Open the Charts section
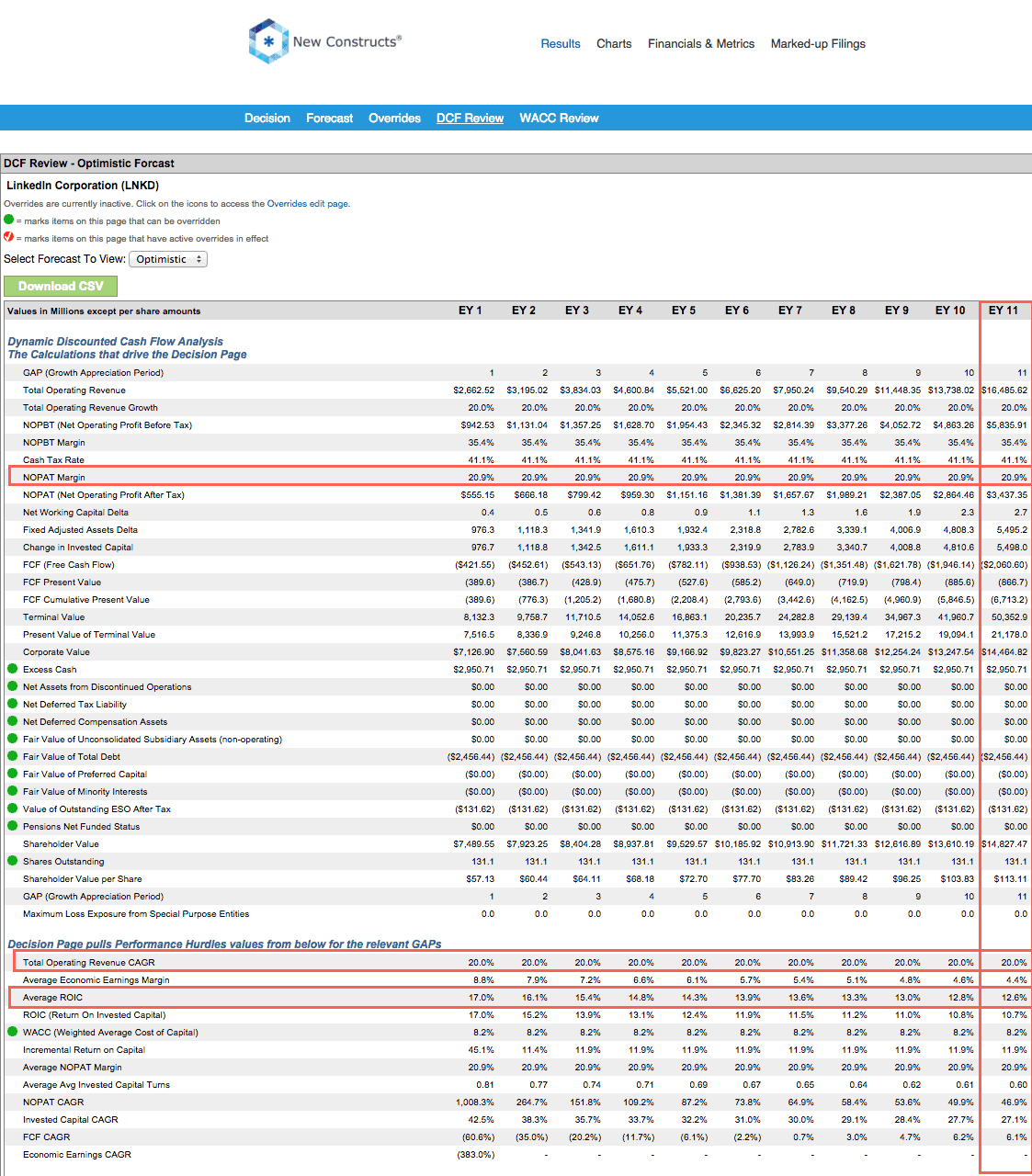1032x1176 pixels. click(x=614, y=43)
